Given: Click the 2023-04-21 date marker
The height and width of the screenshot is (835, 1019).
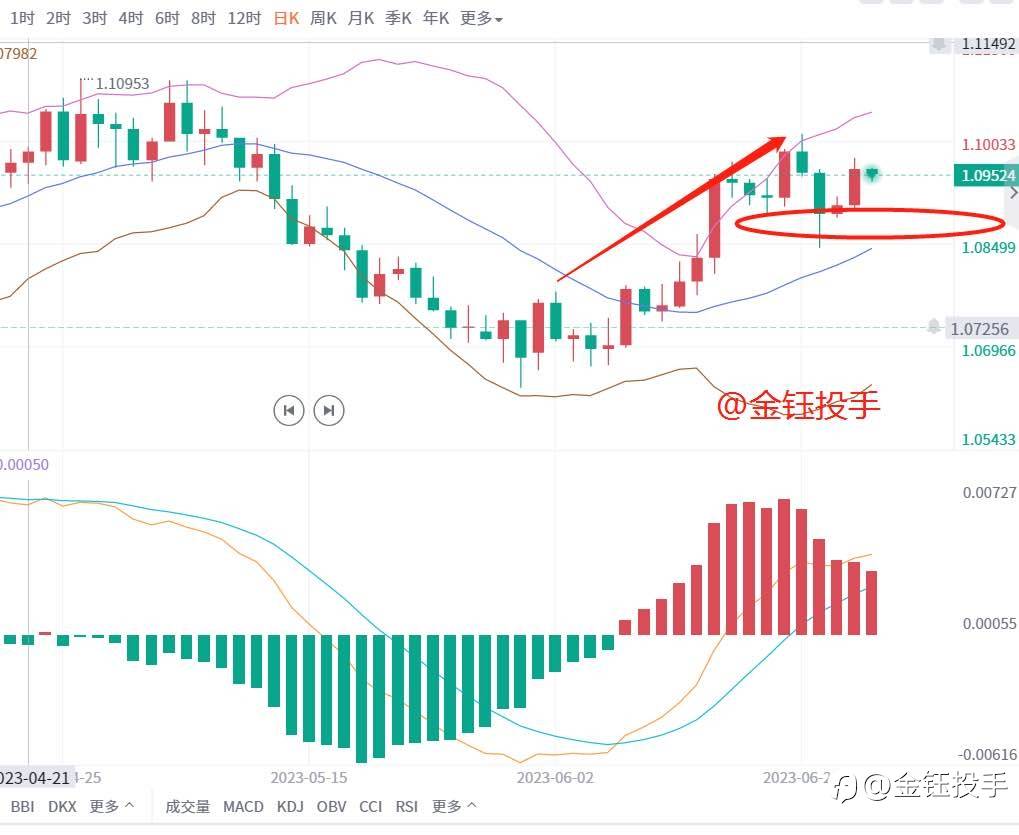Looking at the screenshot, I should tap(34, 777).
